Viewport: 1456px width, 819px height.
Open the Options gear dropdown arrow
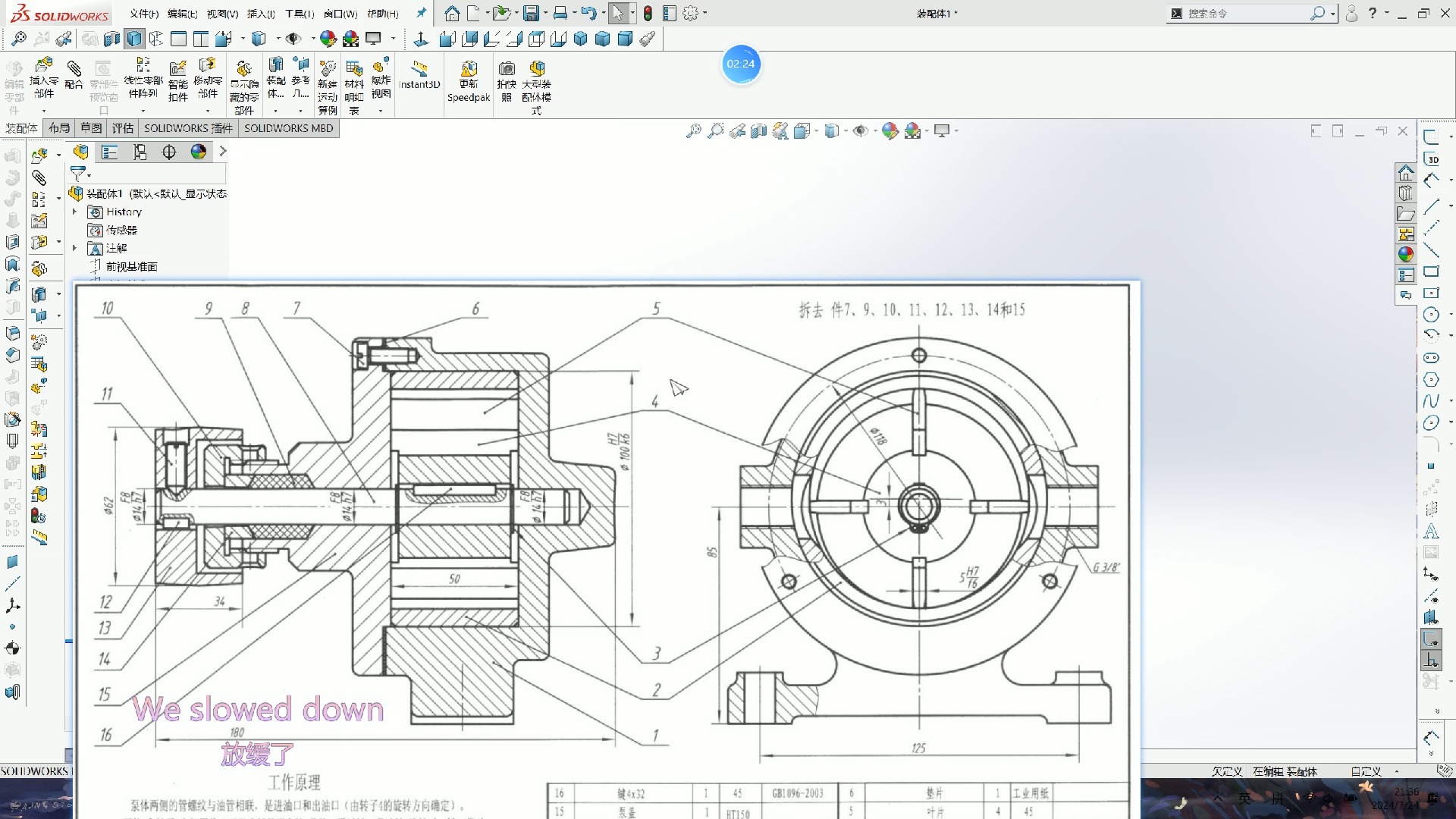point(704,13)
